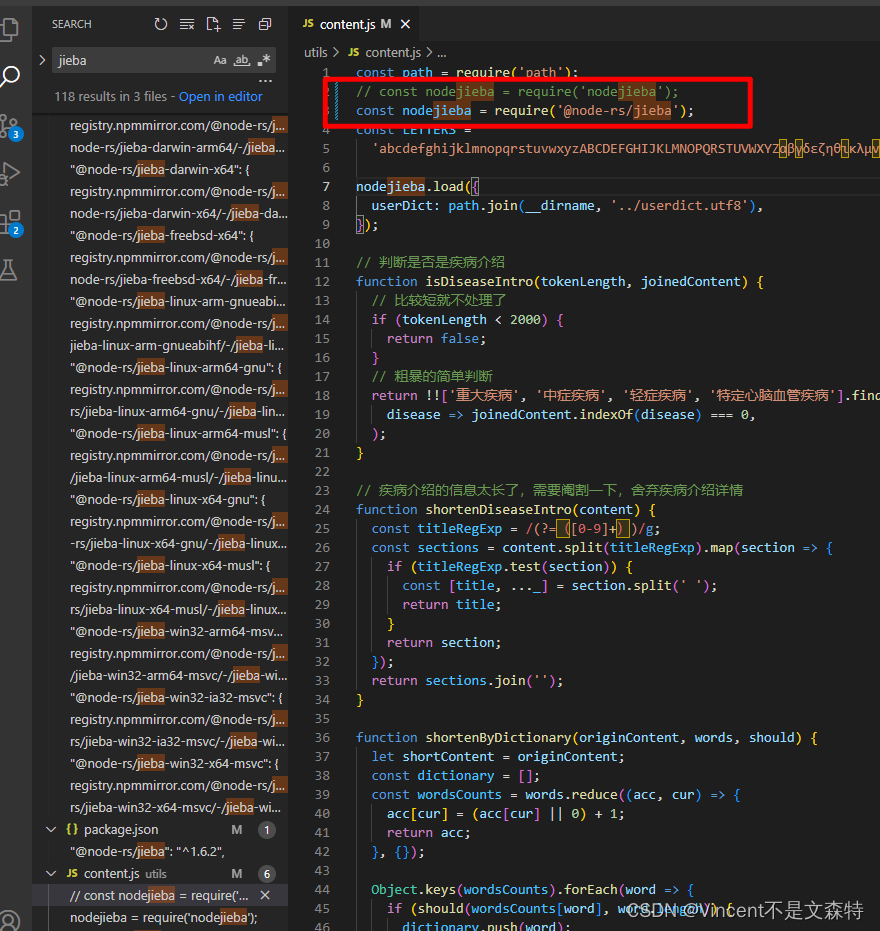Open result "@node-rs/jieba-linux-arm64-musl": {
Image resolution: width=880 pixels, height=931 pixels.
pos(178,433)
